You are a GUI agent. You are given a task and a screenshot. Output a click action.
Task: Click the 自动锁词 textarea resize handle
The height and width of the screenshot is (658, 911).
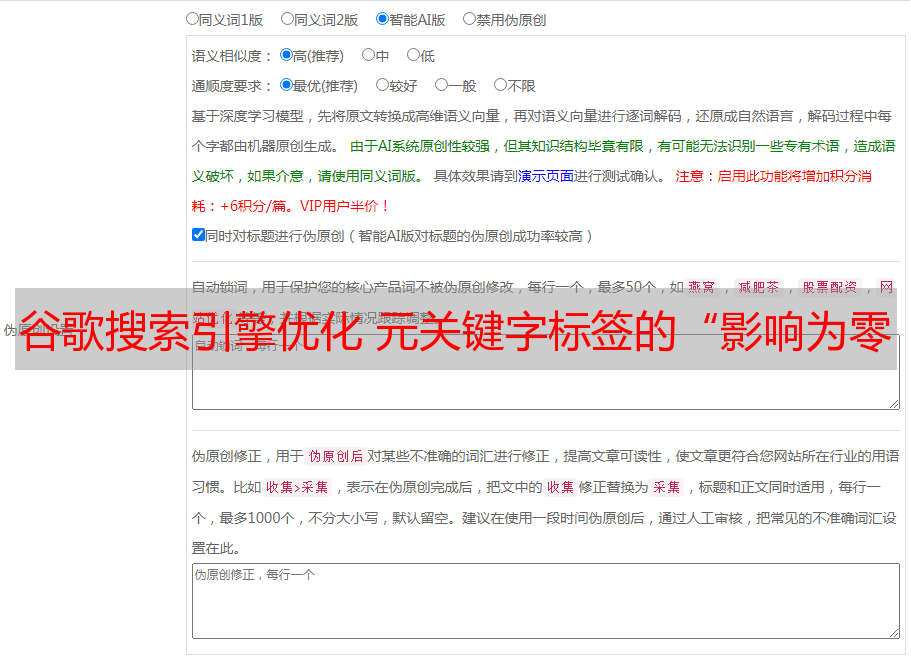pyautogui.click(x=894, y=404)
